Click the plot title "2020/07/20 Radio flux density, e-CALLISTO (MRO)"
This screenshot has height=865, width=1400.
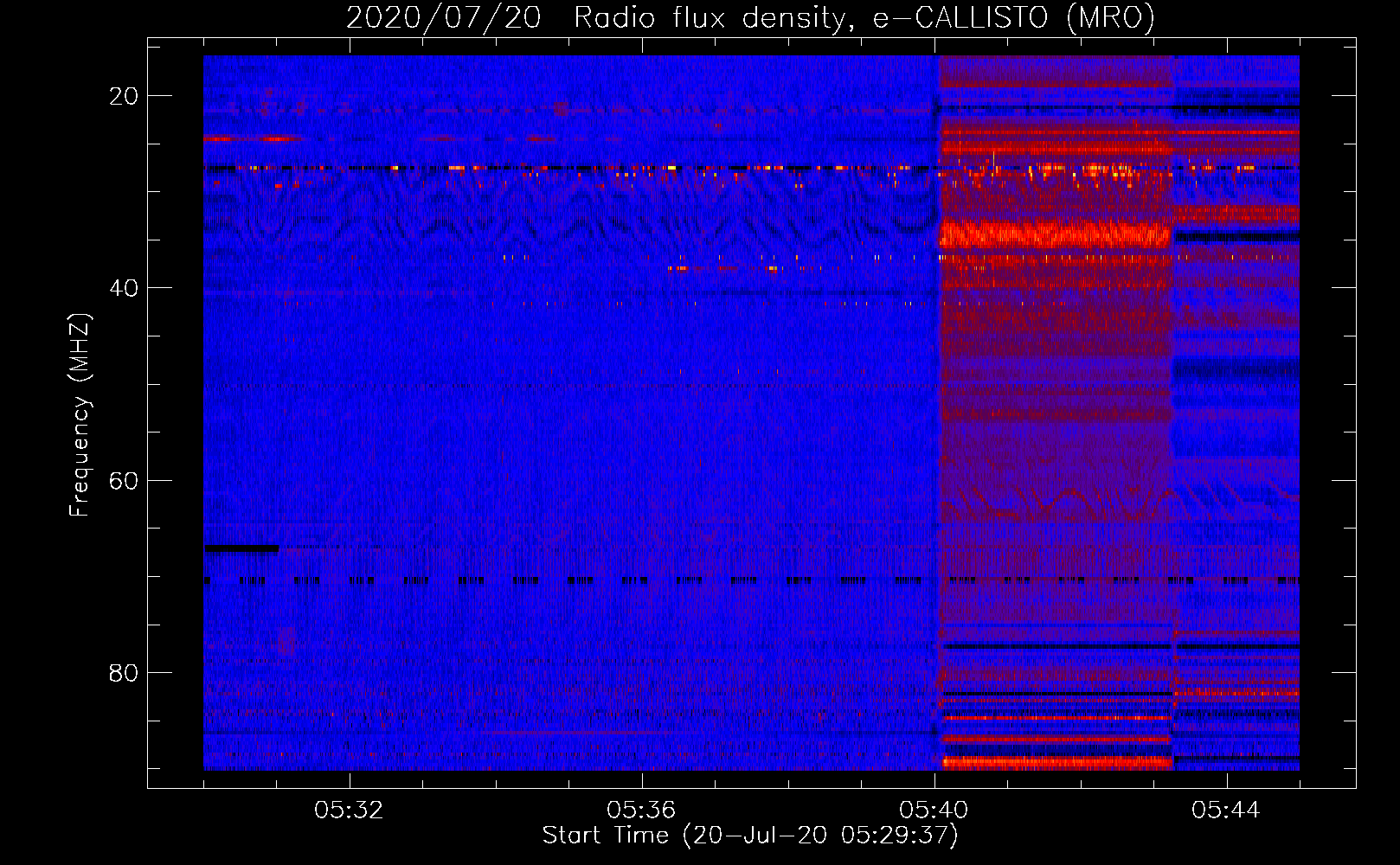750,17
